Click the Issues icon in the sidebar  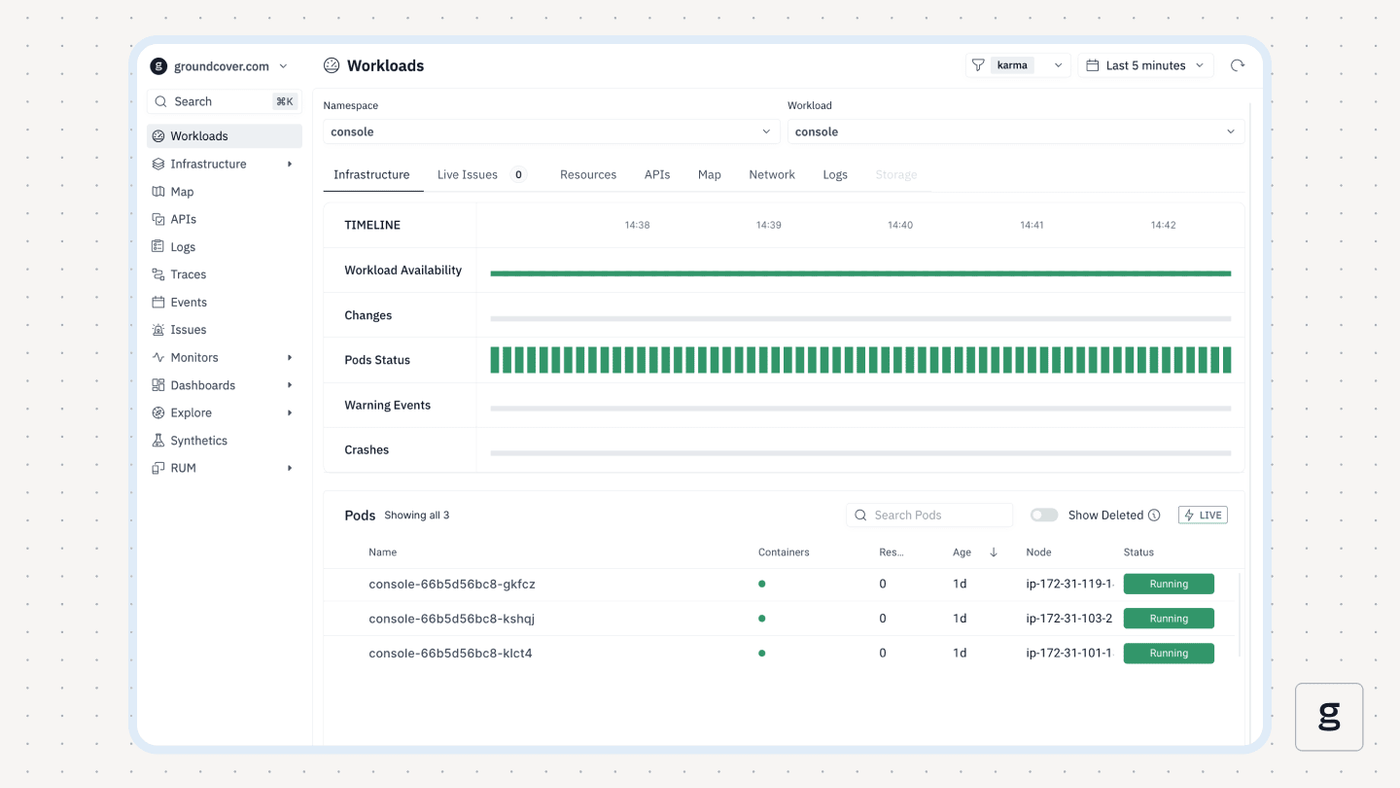[158, 330]
